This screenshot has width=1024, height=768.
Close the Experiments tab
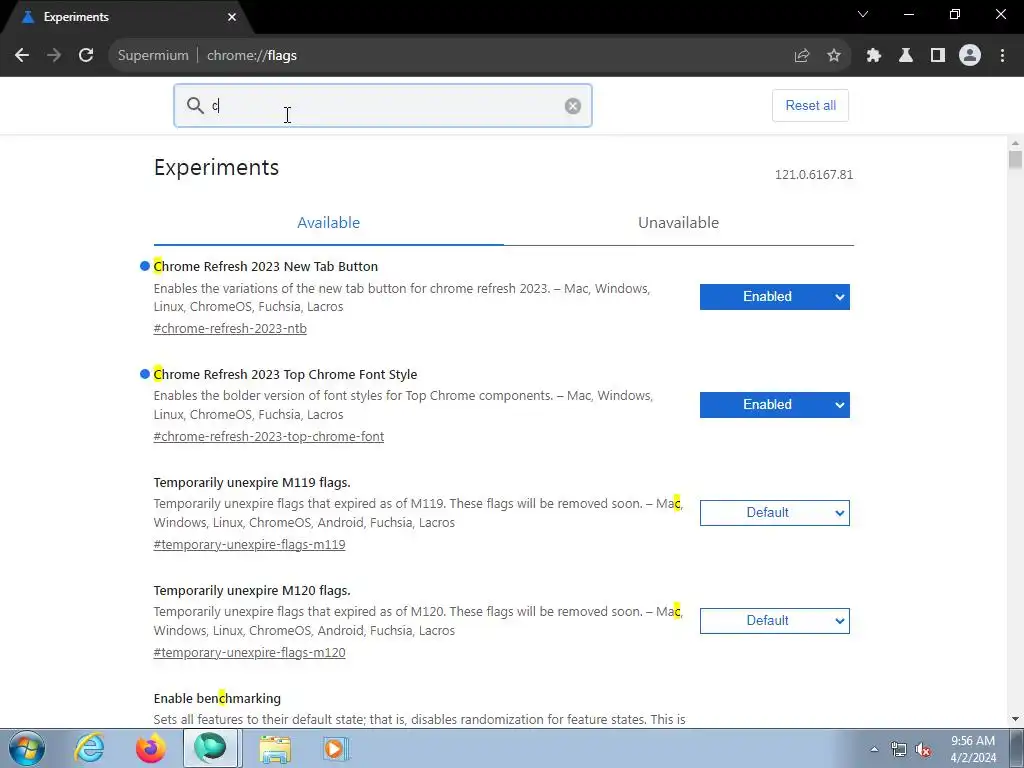click(232, 17)
